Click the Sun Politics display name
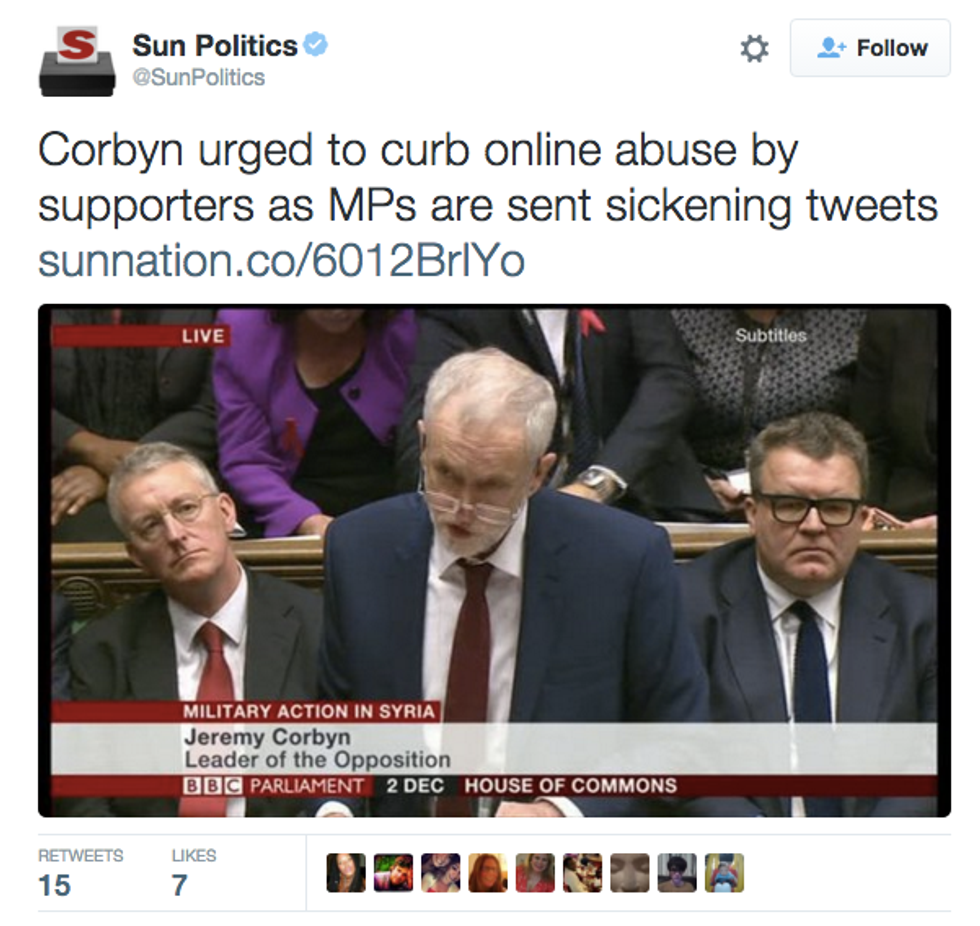The image size is (980, 926). point(214,46)
